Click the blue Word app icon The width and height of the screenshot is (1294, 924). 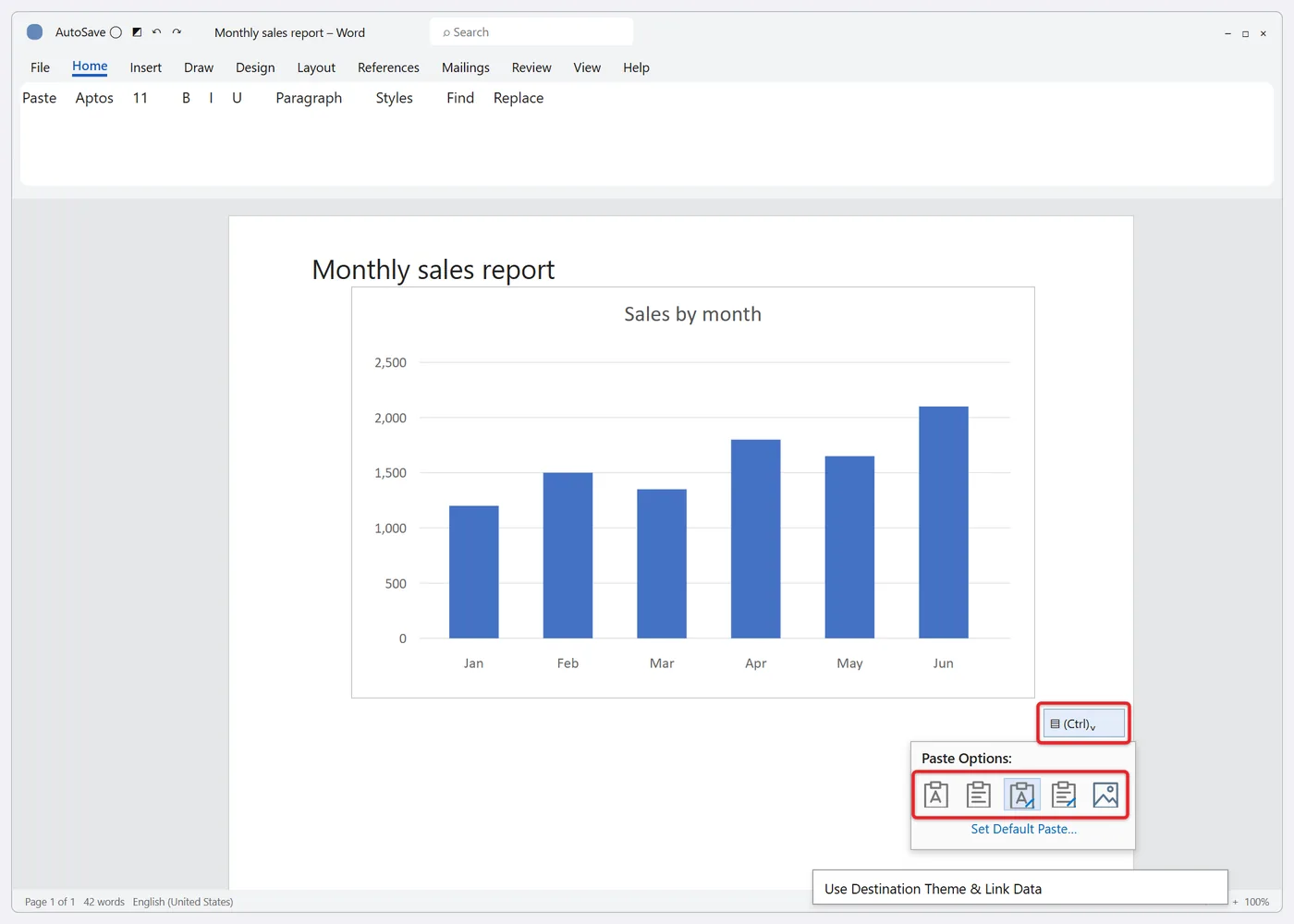[34, 32]
